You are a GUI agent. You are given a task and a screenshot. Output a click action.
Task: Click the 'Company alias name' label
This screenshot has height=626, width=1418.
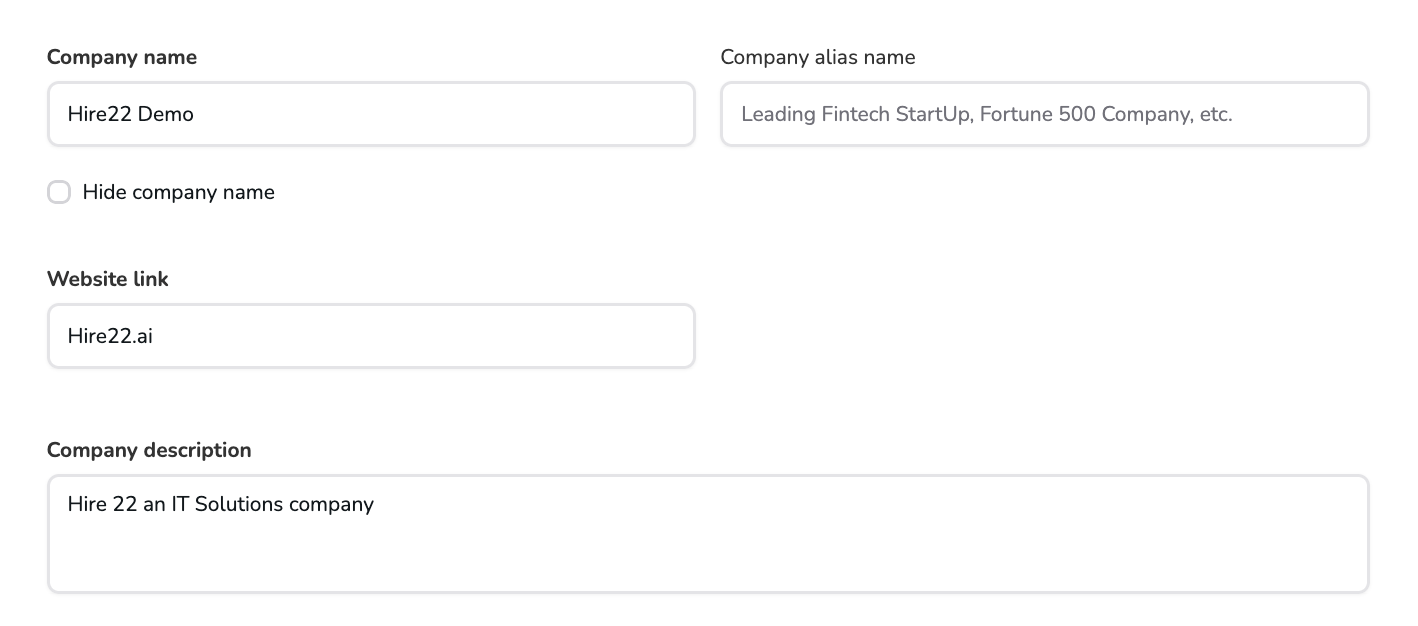817,57
